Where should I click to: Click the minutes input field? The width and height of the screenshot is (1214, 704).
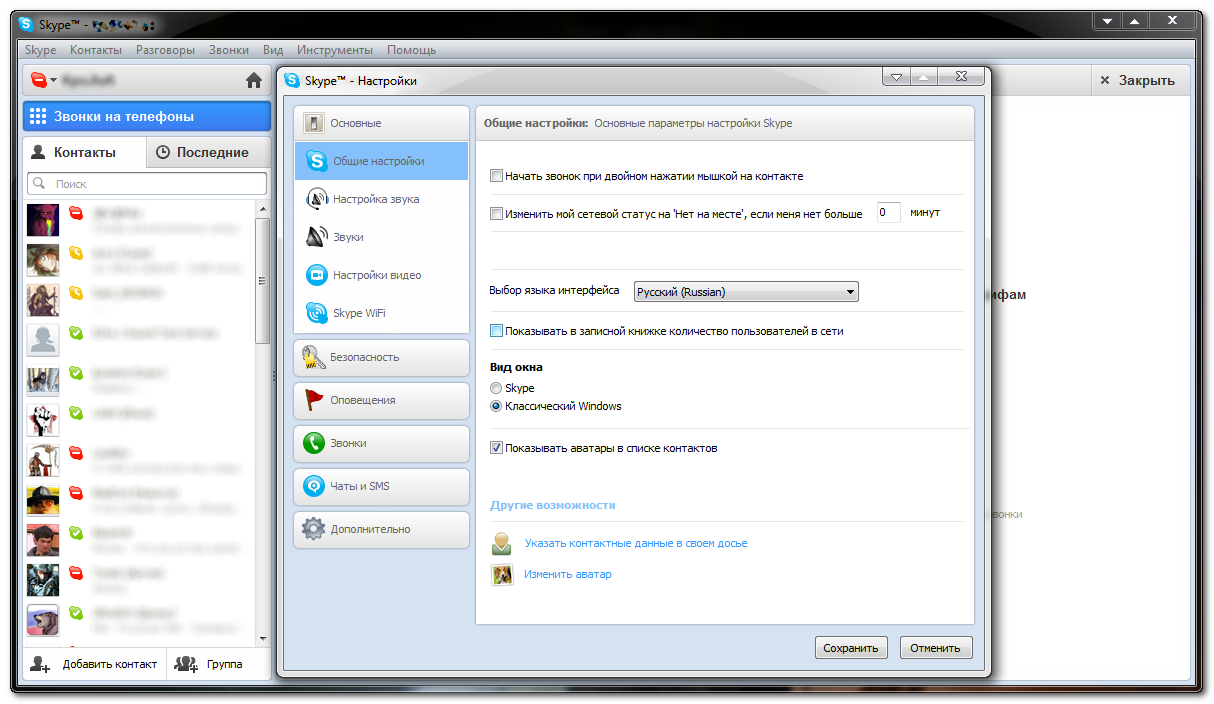pos(888,212)
